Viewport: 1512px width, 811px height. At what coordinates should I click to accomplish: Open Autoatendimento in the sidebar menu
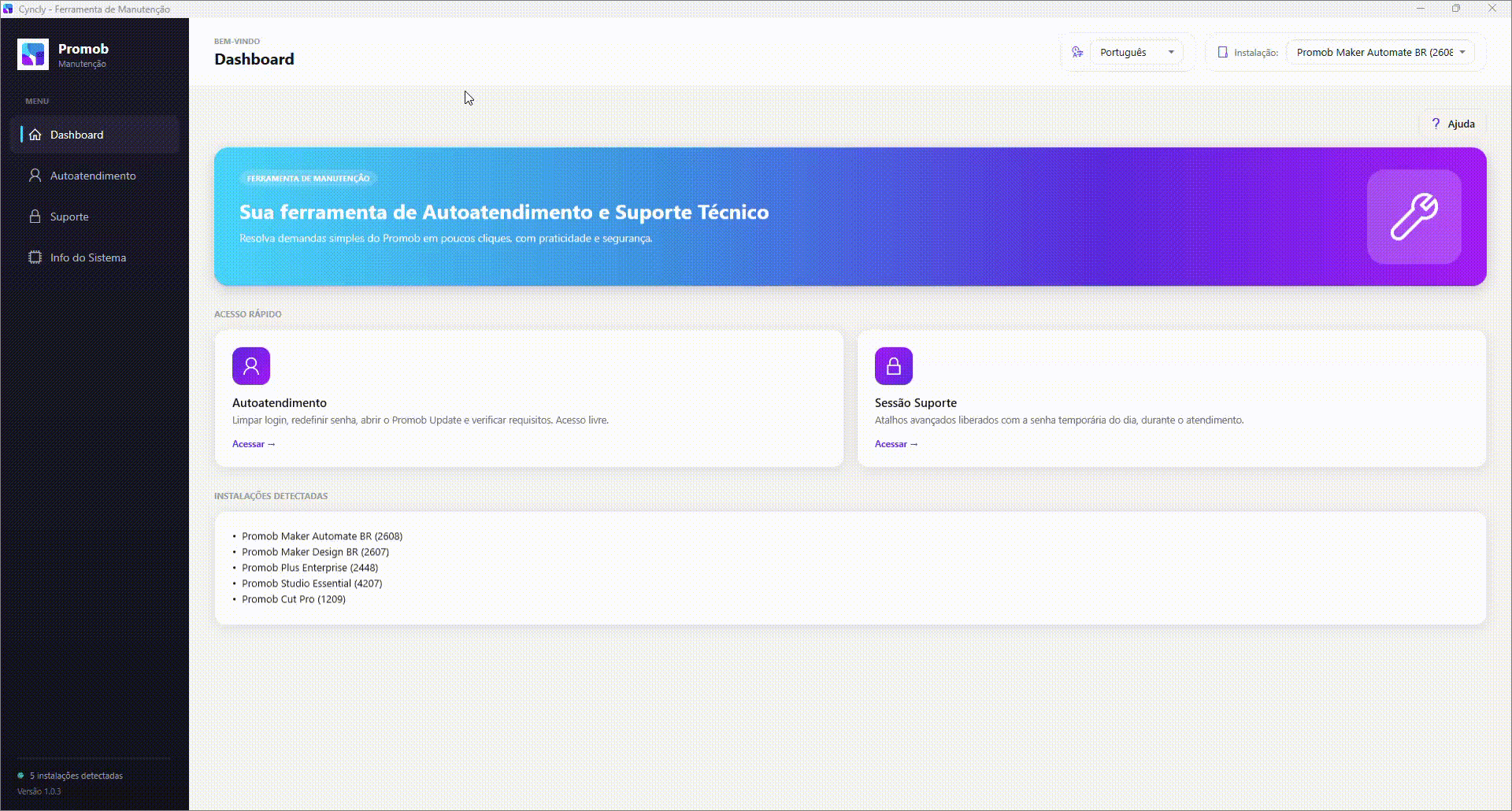(94, 176)
